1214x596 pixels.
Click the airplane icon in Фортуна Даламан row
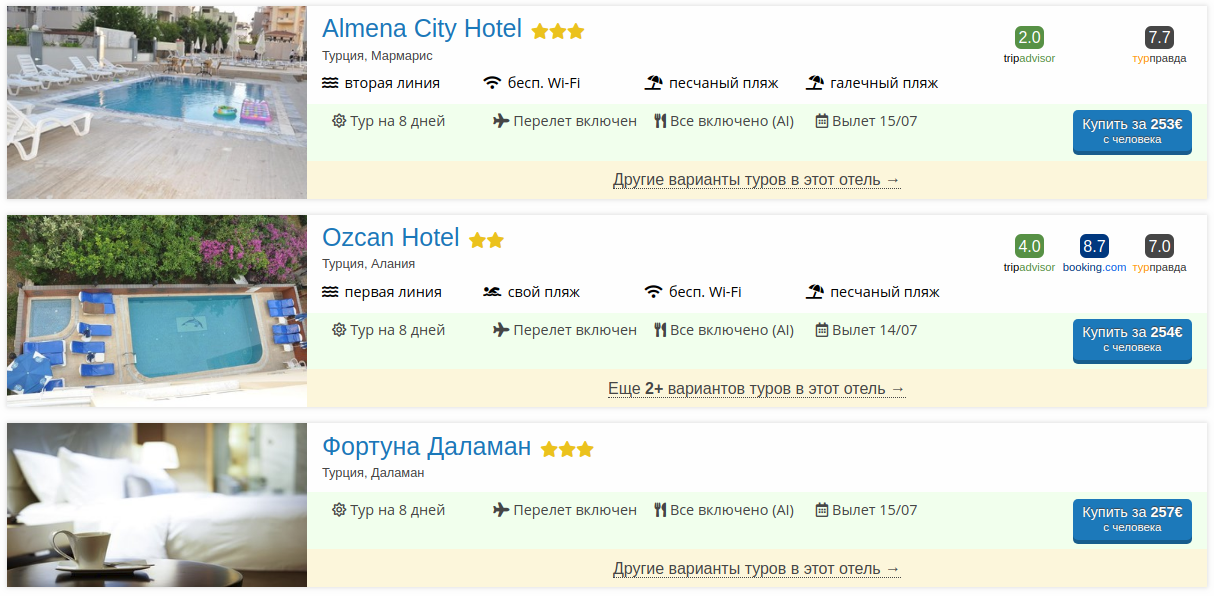501,510
